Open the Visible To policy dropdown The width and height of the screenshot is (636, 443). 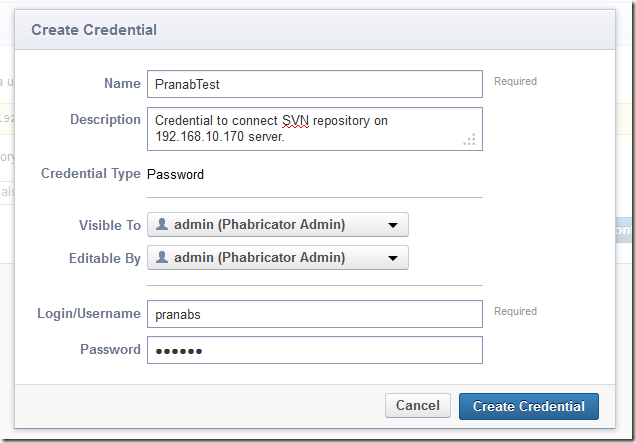coord(277,225)
